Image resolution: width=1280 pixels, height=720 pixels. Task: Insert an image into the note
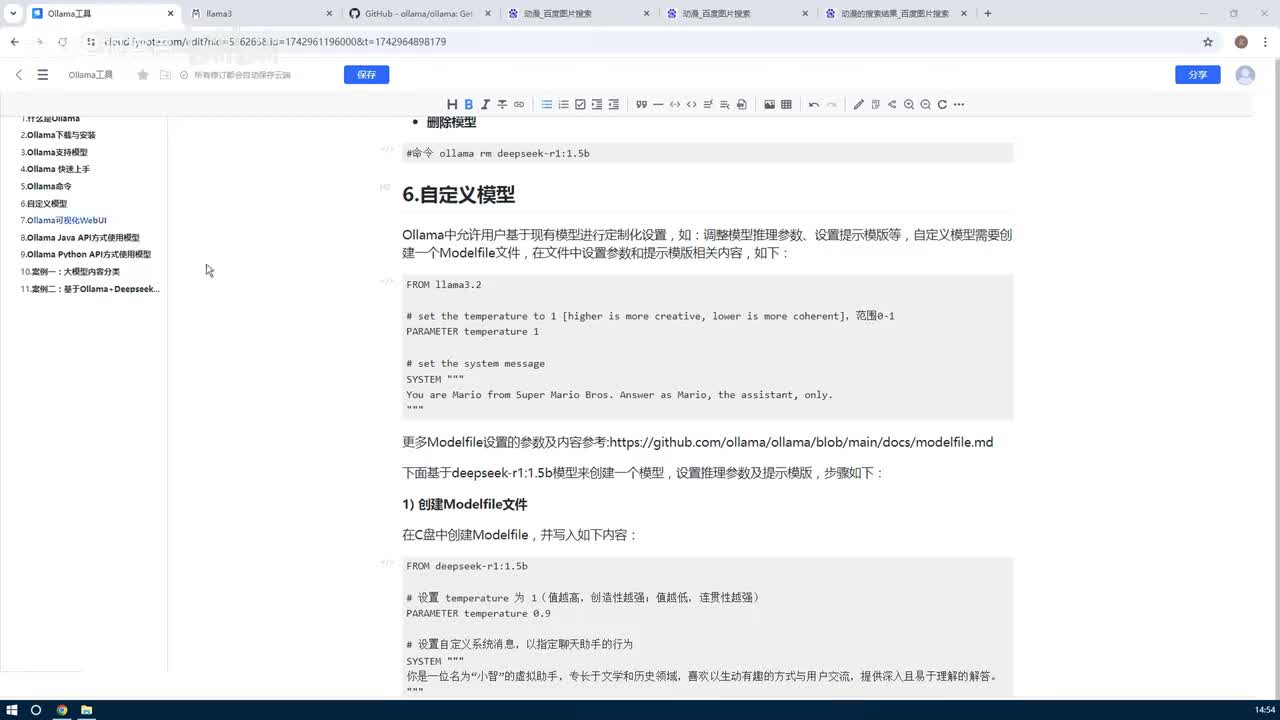(769, 104)
